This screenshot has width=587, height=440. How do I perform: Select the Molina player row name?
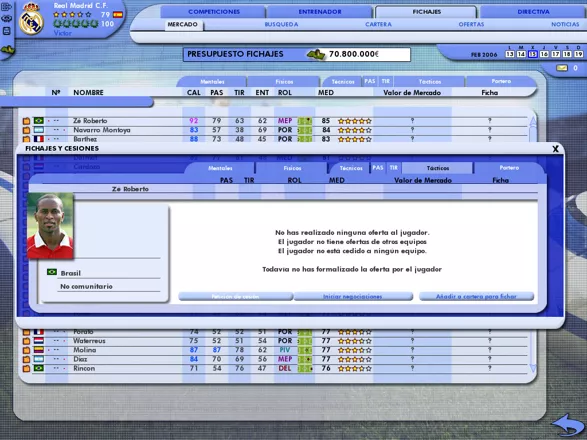pos(85,350)
